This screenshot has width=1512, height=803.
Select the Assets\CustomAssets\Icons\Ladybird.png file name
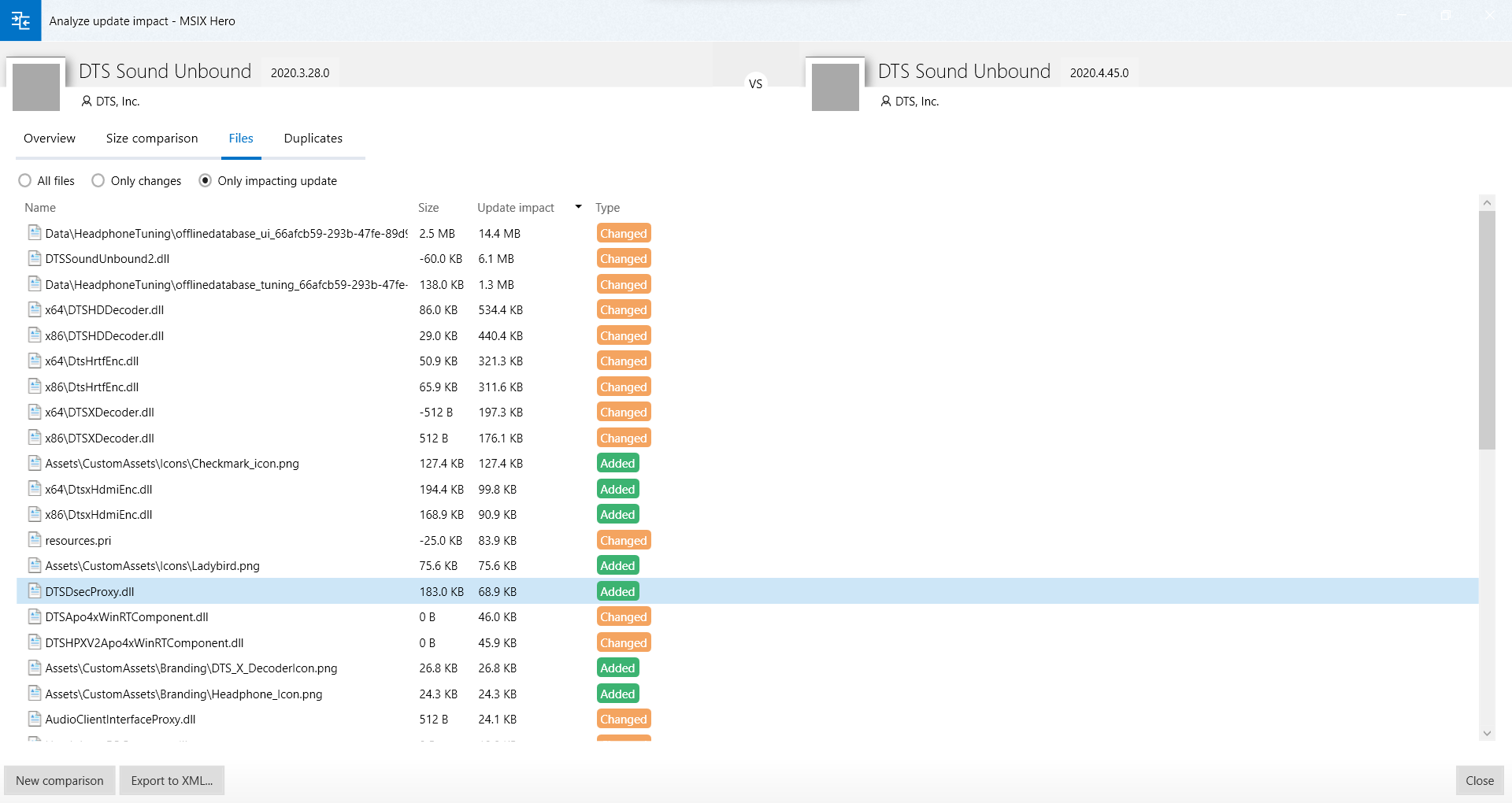[153, 566]
